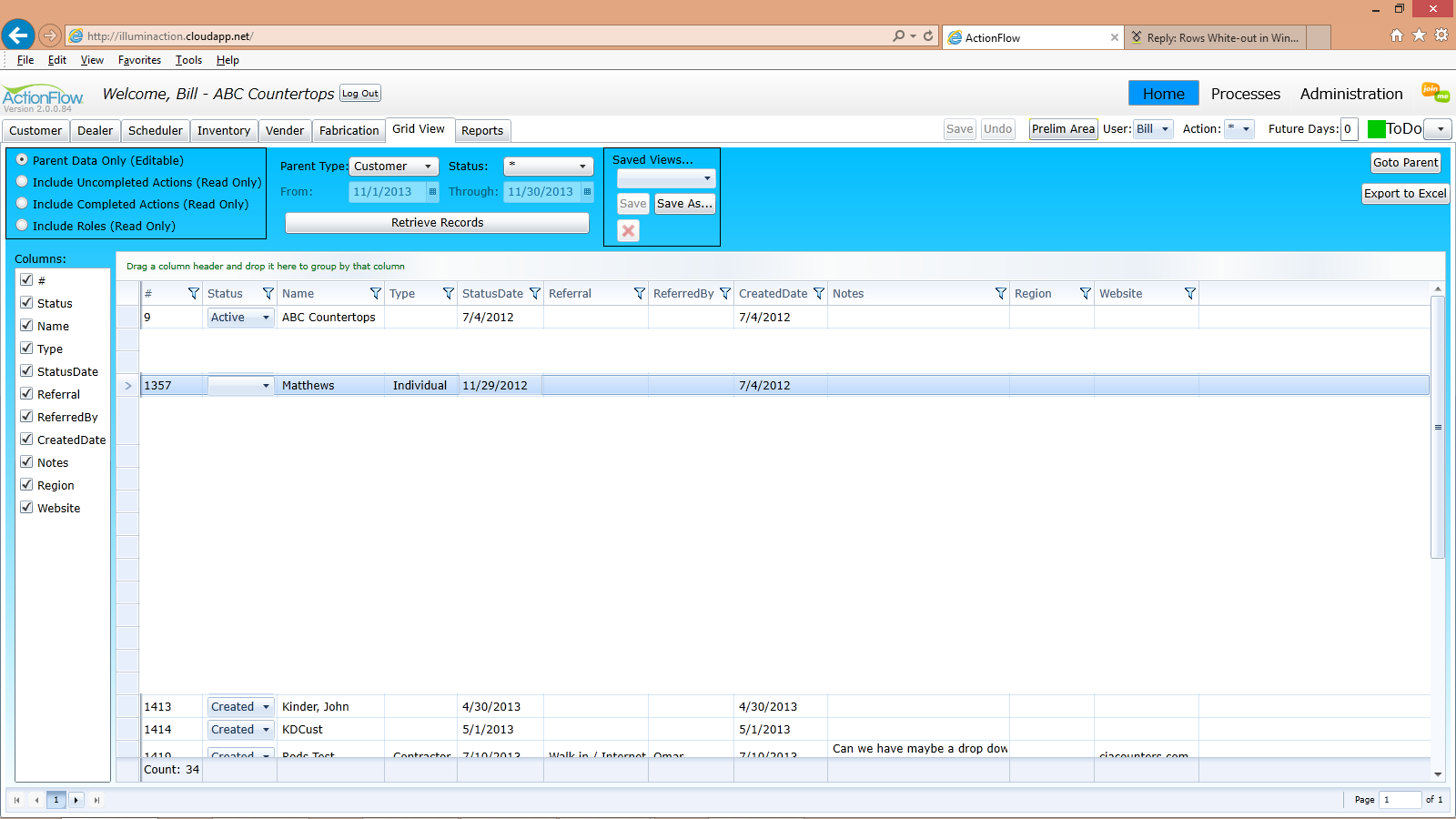Click the filter icon on Website column
The image size is (1456, 819).
pyautogui.click(x=1189, y=293)
